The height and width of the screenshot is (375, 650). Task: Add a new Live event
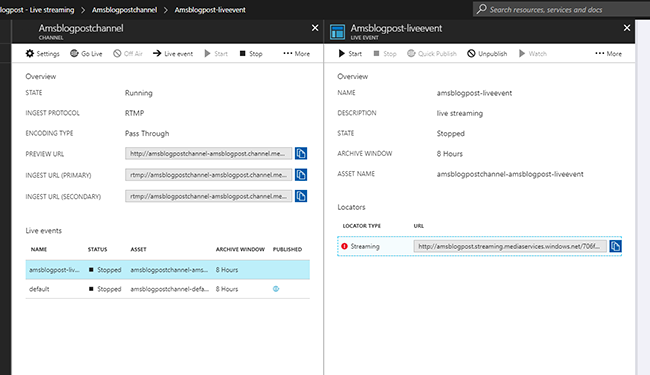pyautogui.click(x=173, y=53)
